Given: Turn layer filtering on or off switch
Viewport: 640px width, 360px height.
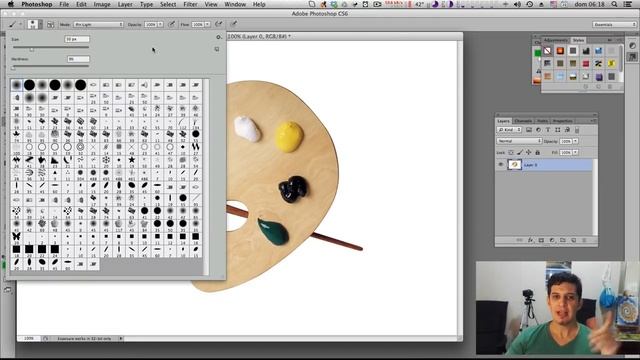Looking at the screenshot, I should tap(577, 130).
